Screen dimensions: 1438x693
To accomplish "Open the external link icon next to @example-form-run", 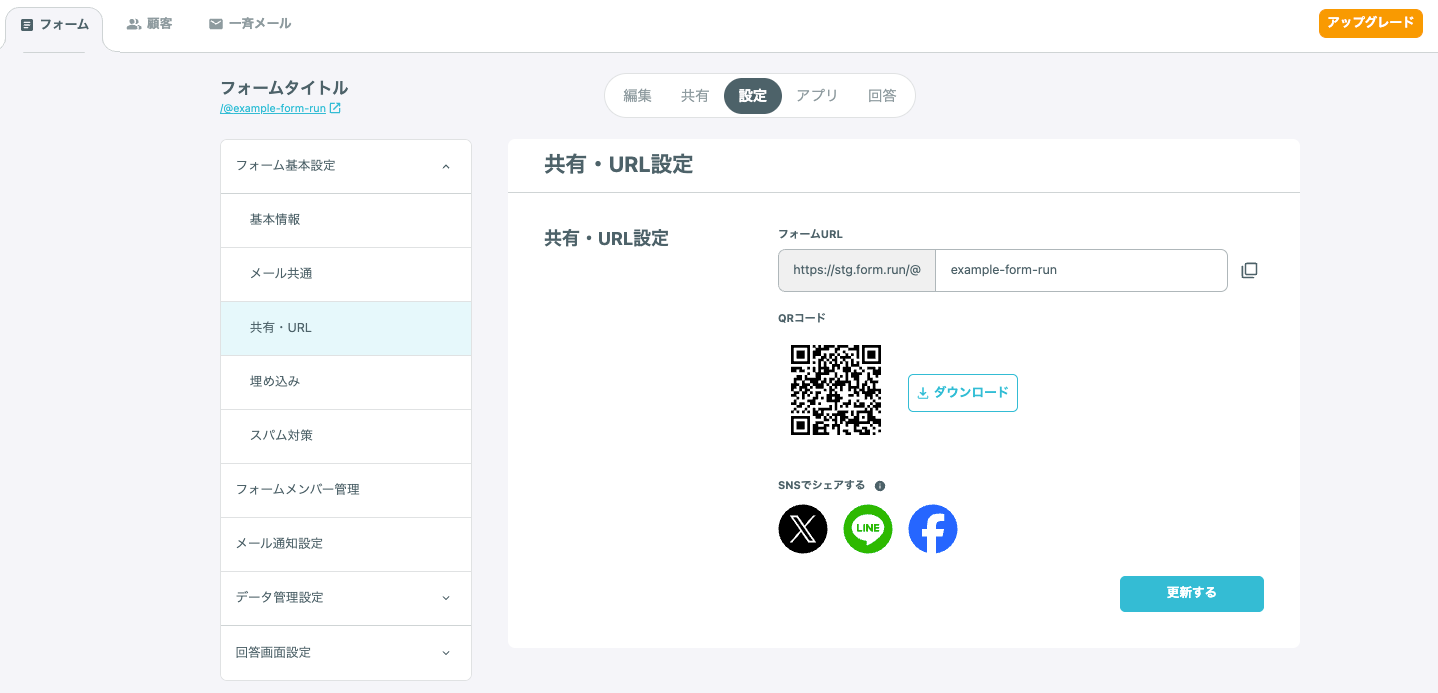I will [x=335, y=108].
